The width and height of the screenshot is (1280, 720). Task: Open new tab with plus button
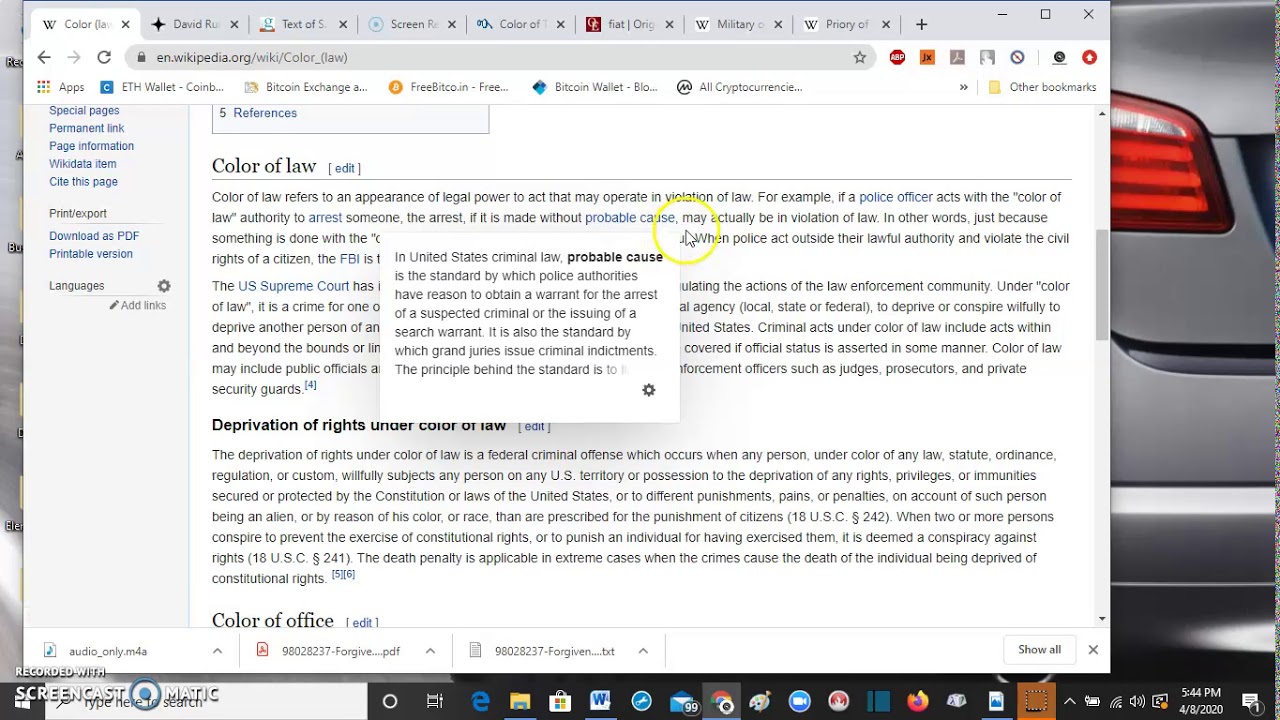coord(921,24)
